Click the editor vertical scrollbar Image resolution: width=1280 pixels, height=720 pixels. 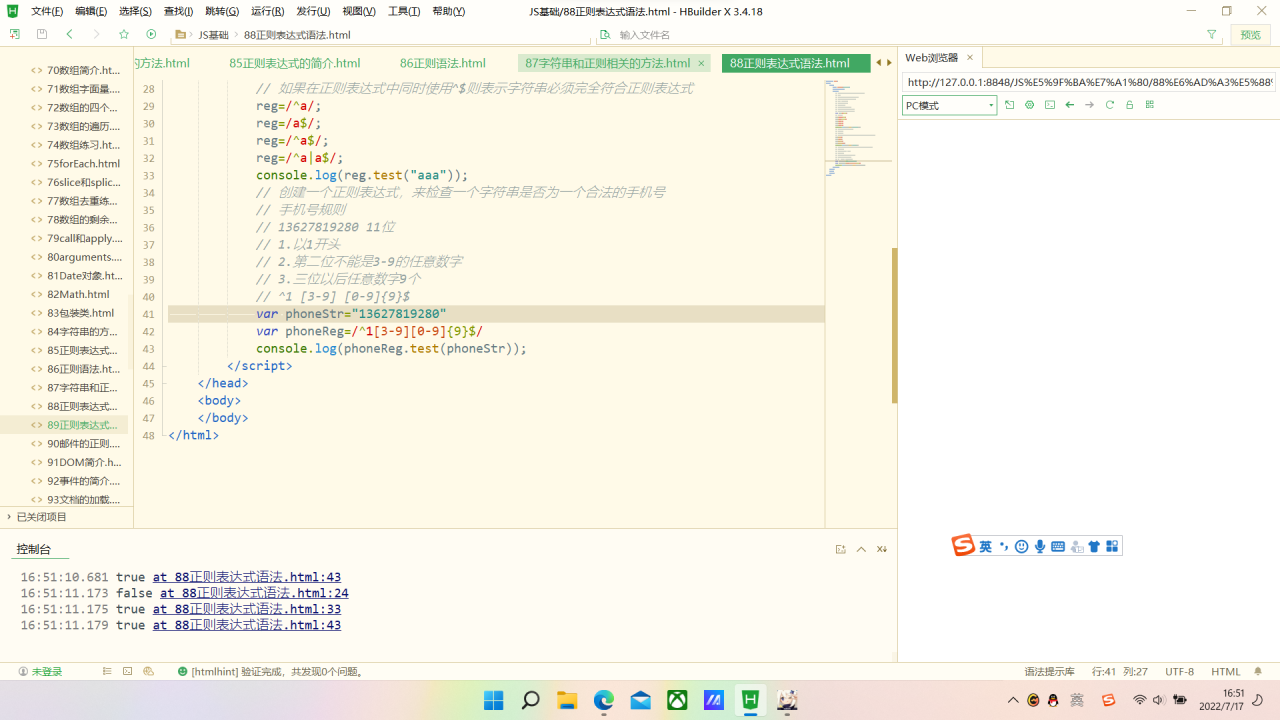pyautogui.click(x=894, y=325)
